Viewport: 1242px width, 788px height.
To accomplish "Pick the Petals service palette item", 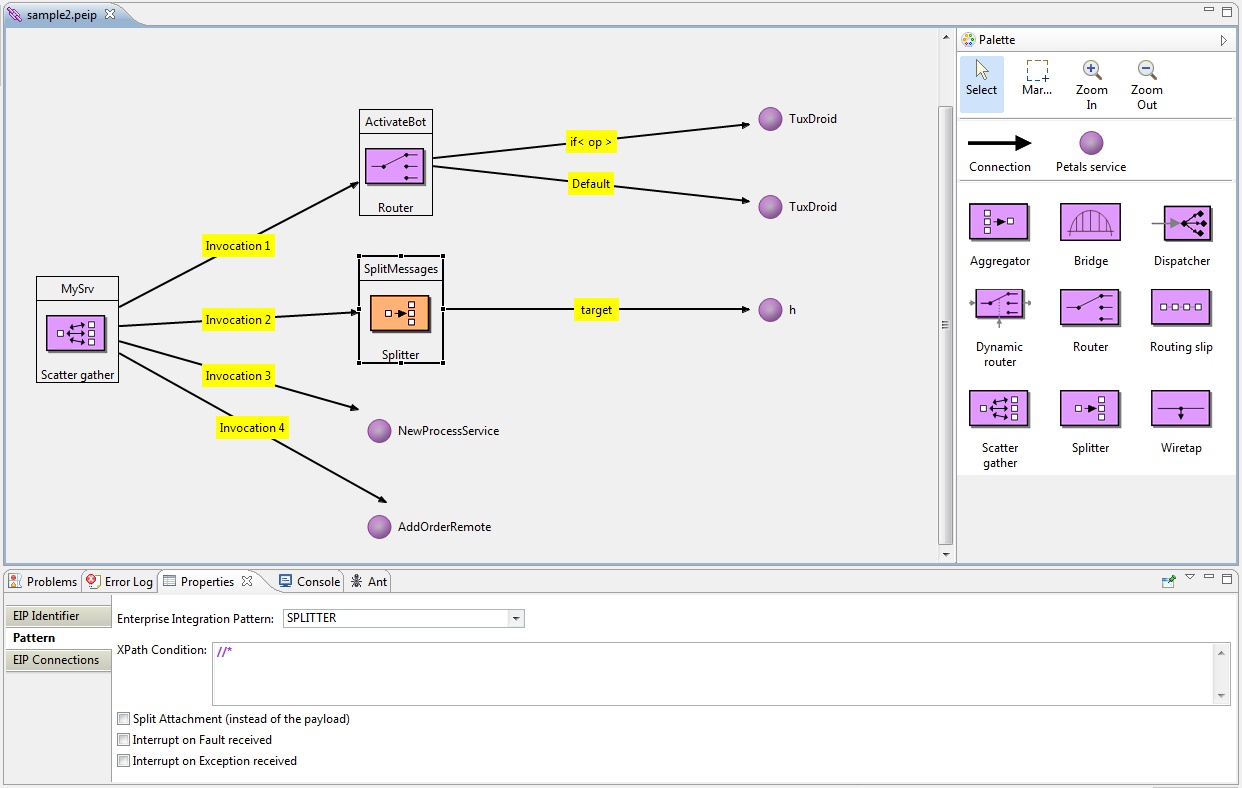I will (1091, 144).
